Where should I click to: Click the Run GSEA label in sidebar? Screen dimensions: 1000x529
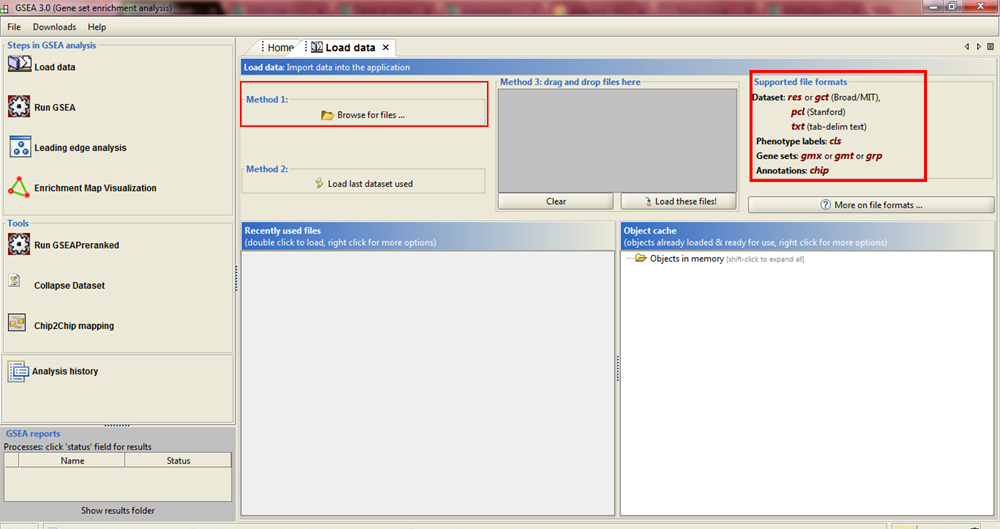point(55,107)
